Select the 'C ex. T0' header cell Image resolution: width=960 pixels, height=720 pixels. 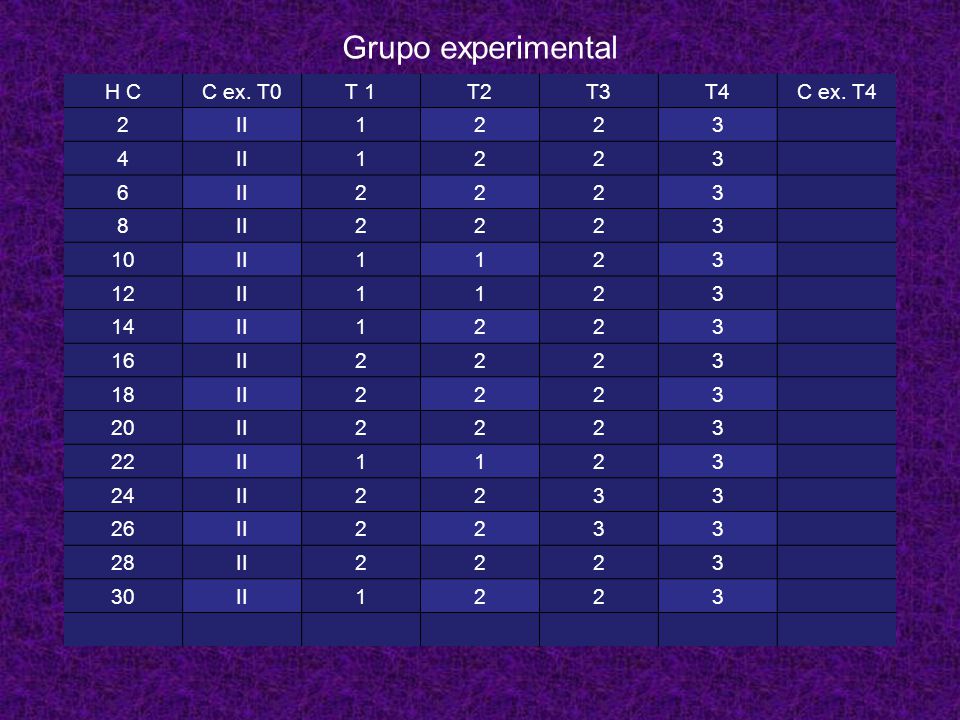tap(242, 91)
